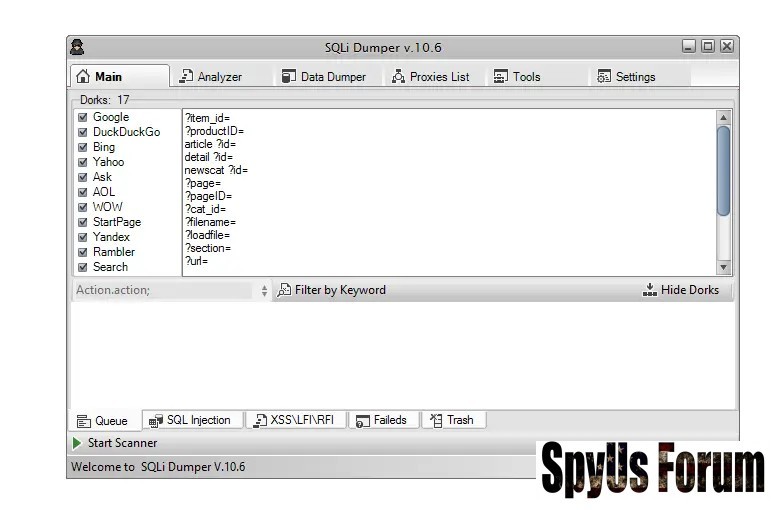Image resolution: width=780 pixels, height=510 pixels.
Task: Click the Data Dumper database icon
Action: (288, 77)
